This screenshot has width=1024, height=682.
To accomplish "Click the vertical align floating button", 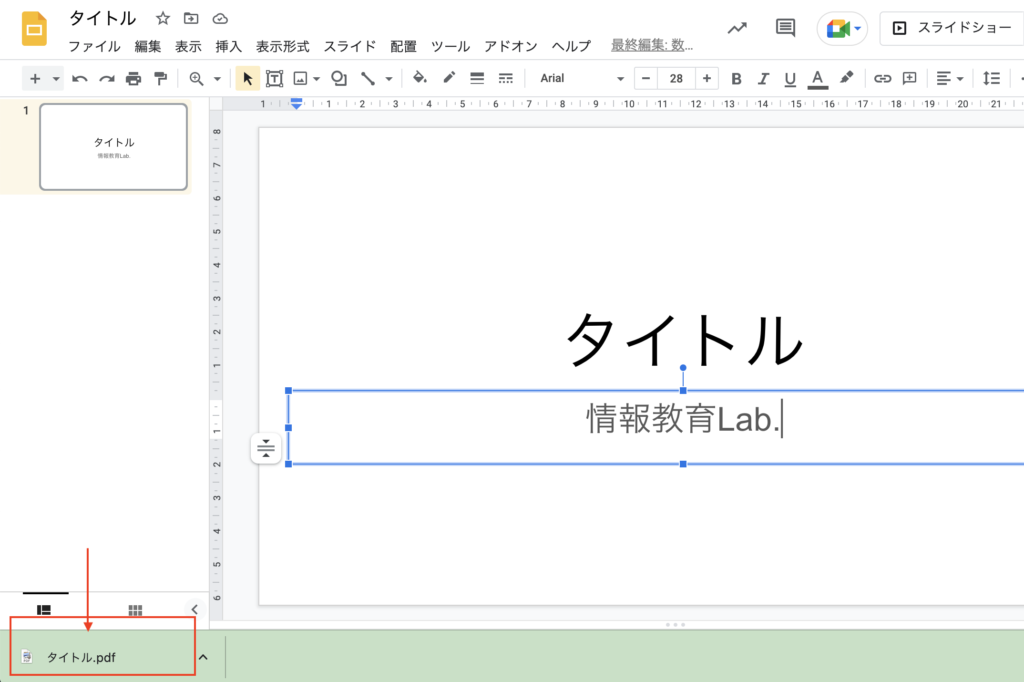I will click(266, 449).
